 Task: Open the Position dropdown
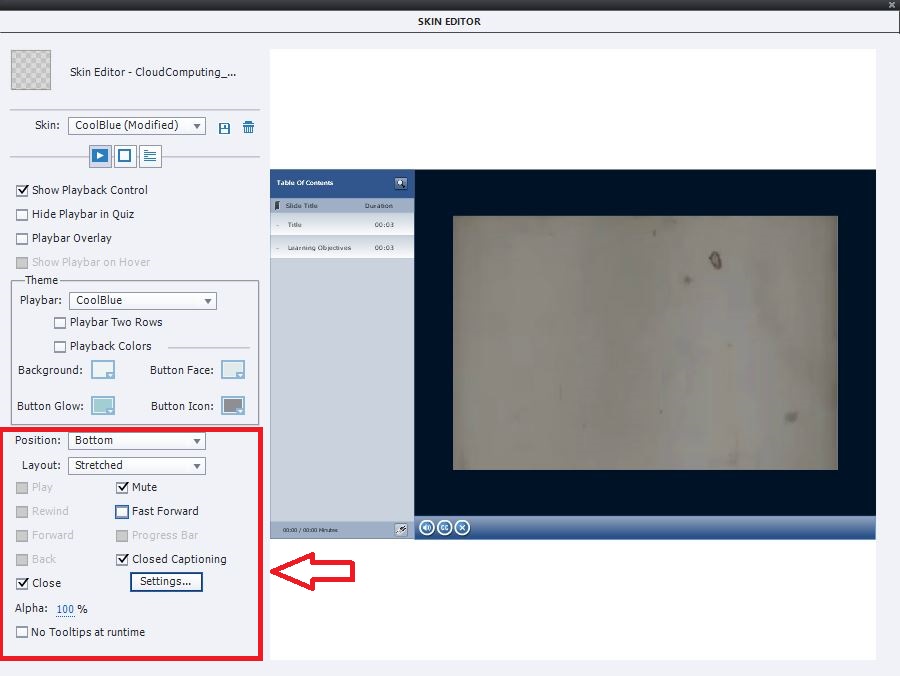(x=136, y=440)
